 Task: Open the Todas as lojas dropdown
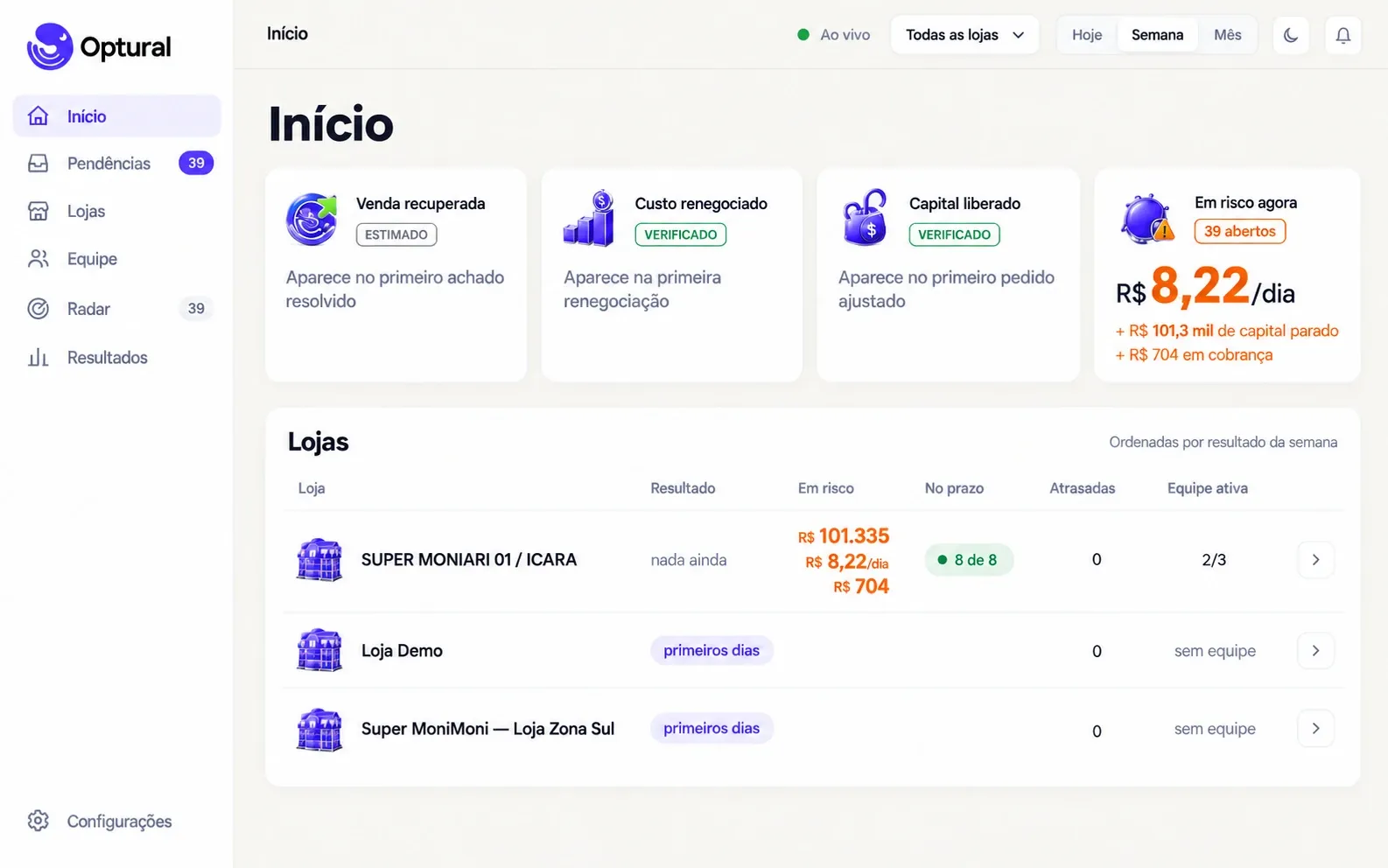pos(964,35)
